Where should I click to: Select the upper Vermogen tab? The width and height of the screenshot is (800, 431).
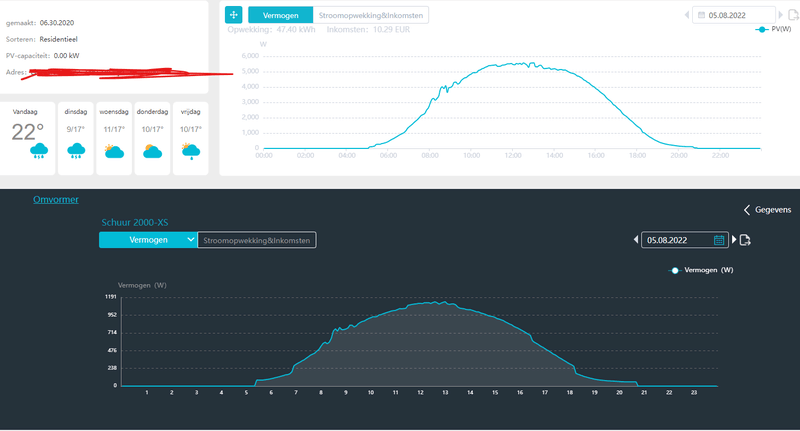(281, 15)
